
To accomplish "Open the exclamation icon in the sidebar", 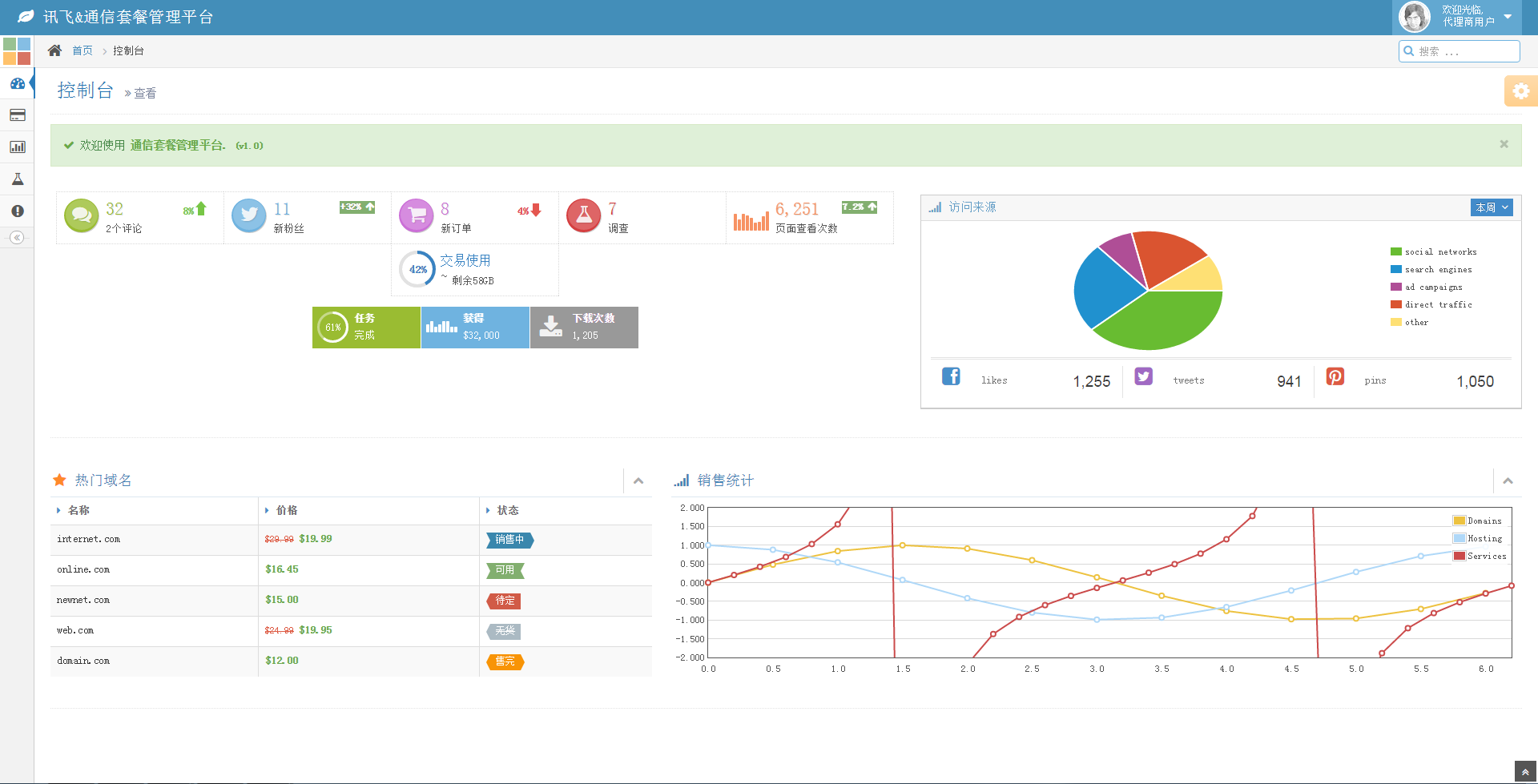I will click(17, 211).
